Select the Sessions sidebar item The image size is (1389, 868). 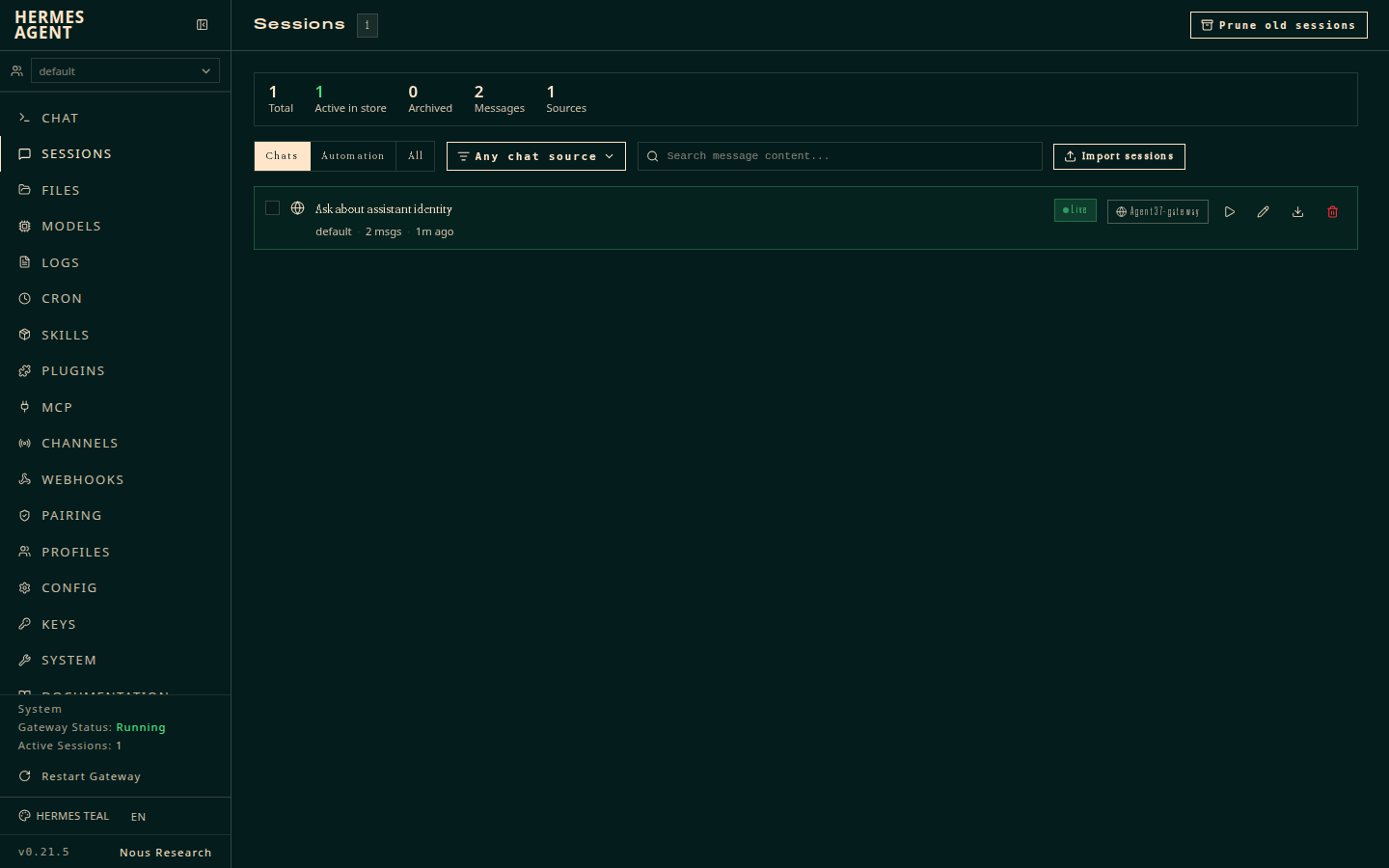pos(116,153)
